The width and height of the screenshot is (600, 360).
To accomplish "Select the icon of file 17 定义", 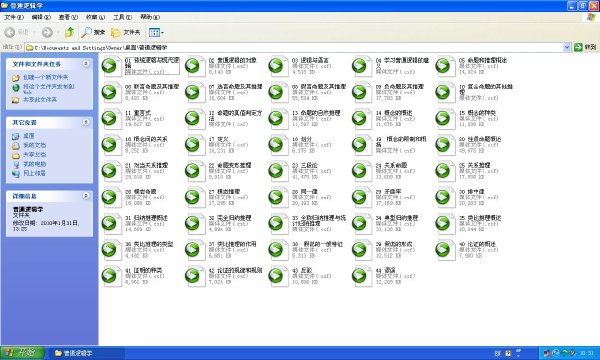I will click(194, 145).
